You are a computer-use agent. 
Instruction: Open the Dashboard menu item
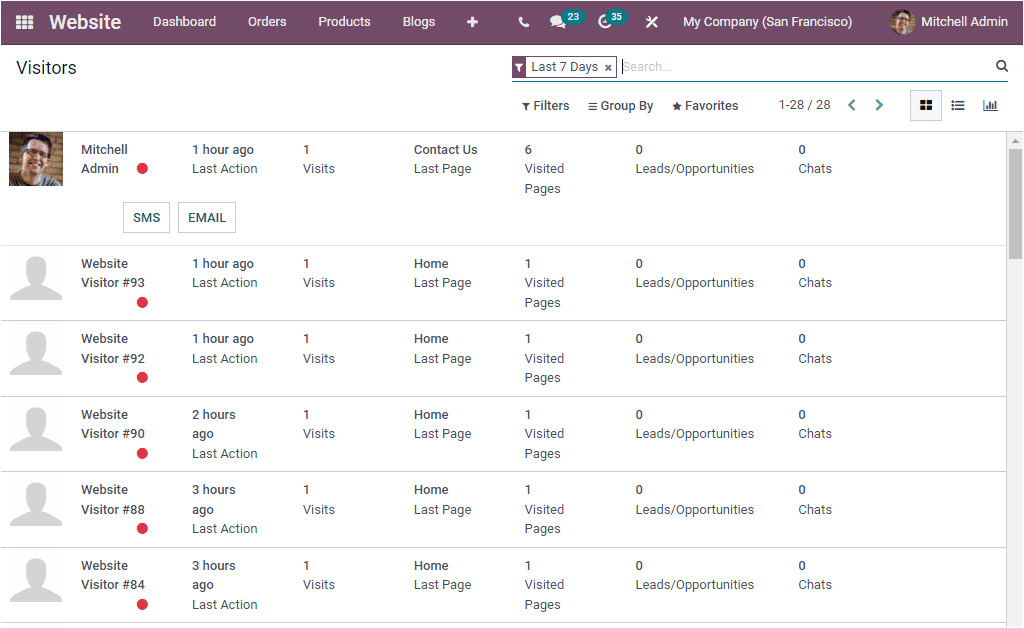184,21
